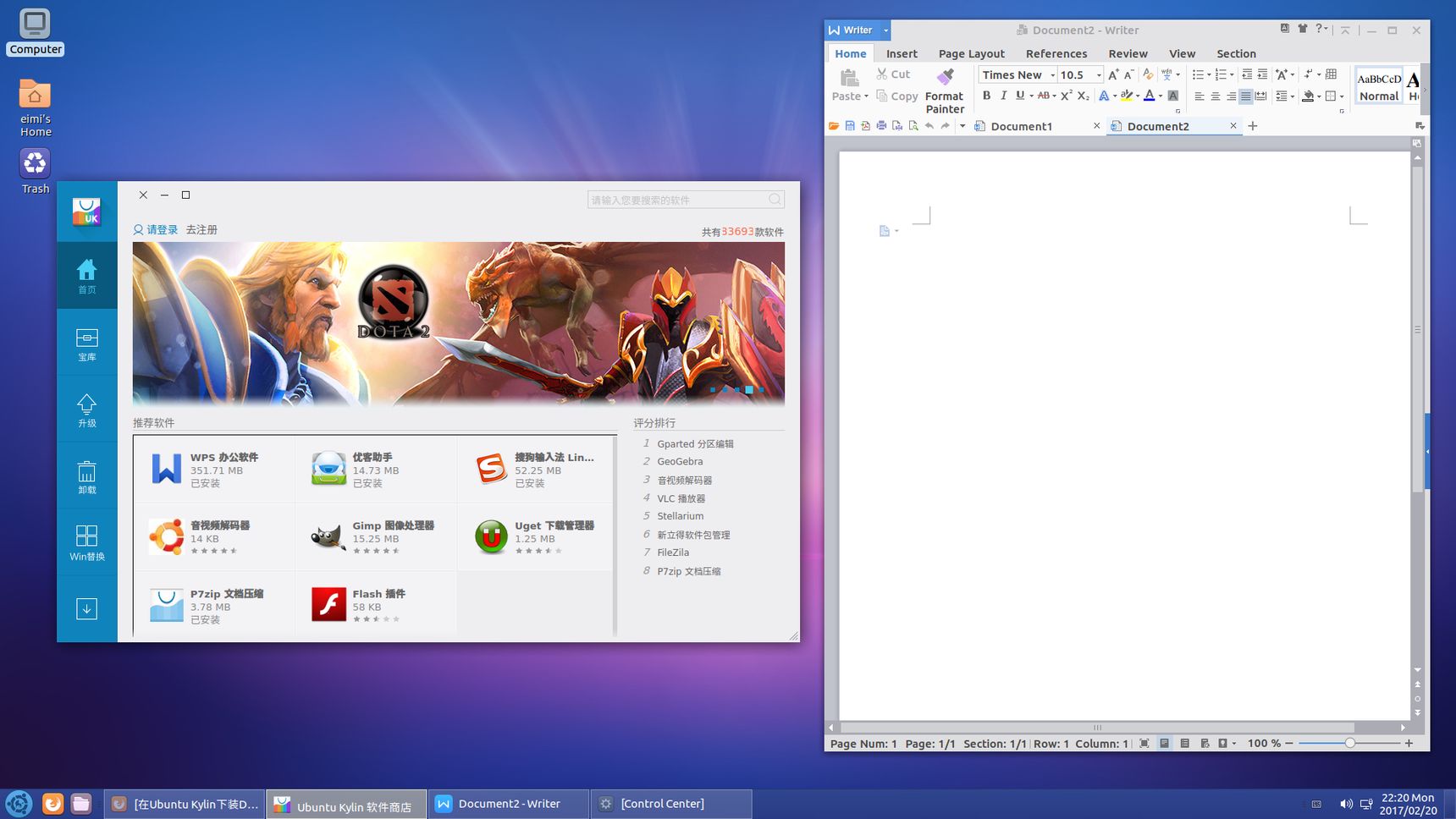Add a new document tab with plus
The width and height of the screenshot is (1456, 819).
pos(1253,126)
